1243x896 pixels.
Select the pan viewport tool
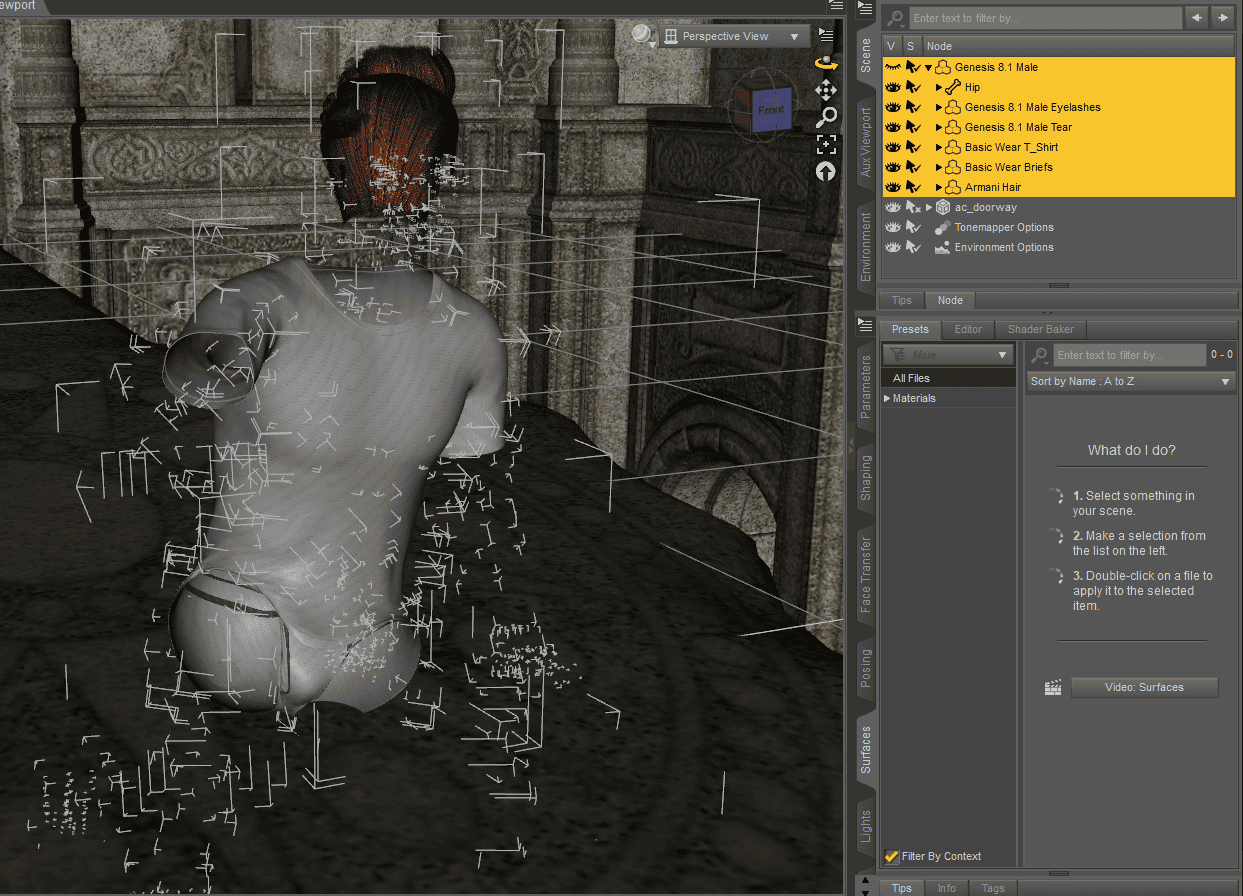pos(826,90)
